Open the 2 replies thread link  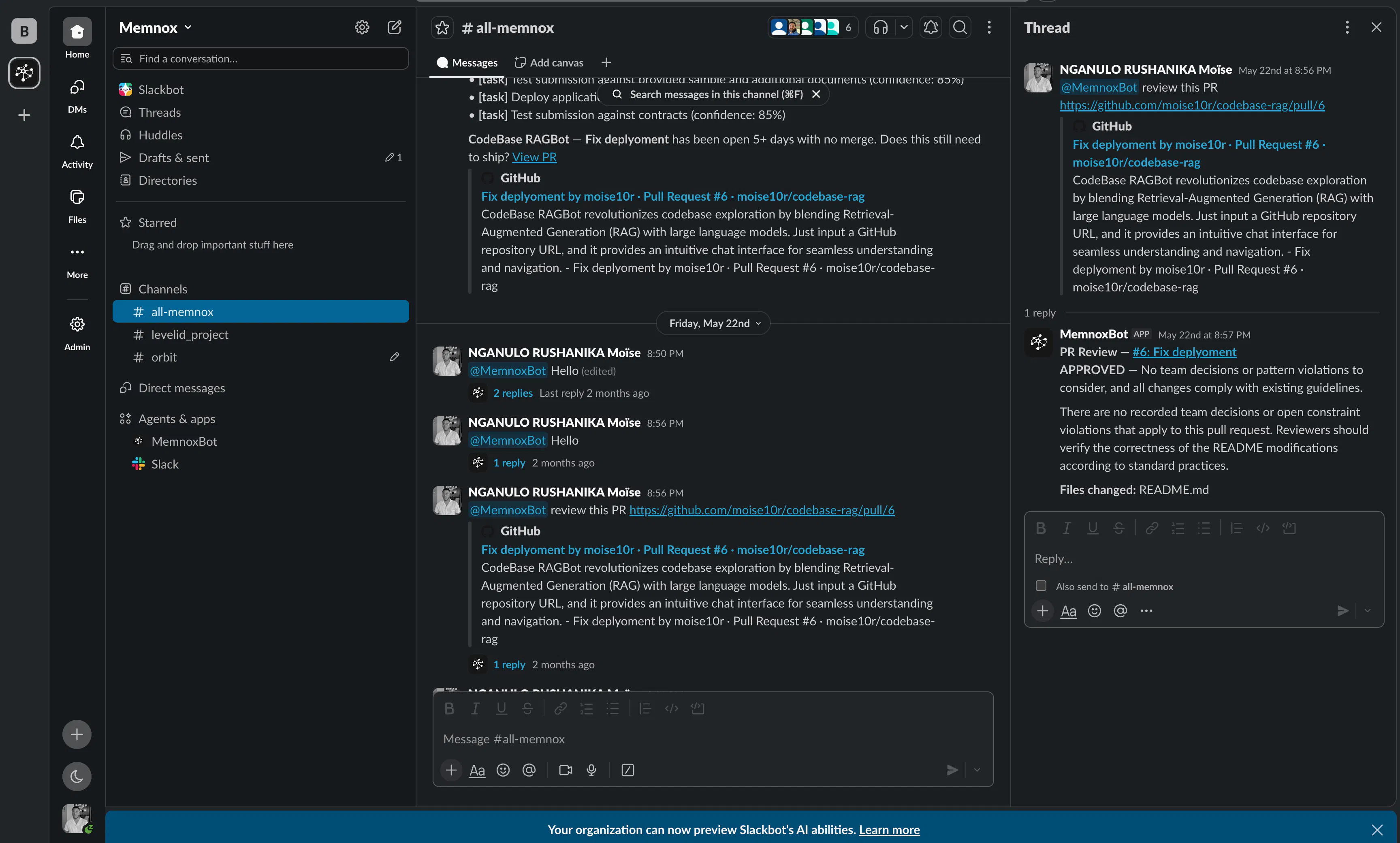[513, 393]
